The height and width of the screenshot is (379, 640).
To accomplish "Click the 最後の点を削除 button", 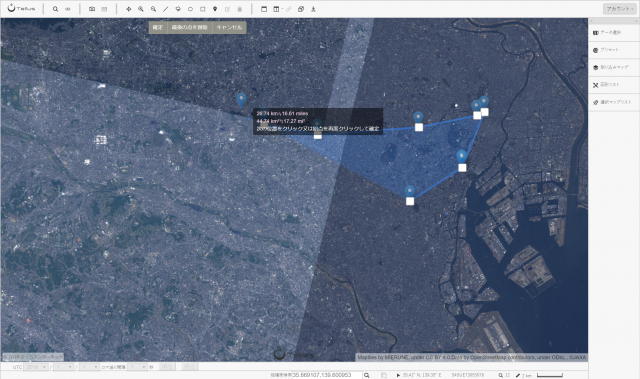I will pyautogui.click(x=190, y=27).
